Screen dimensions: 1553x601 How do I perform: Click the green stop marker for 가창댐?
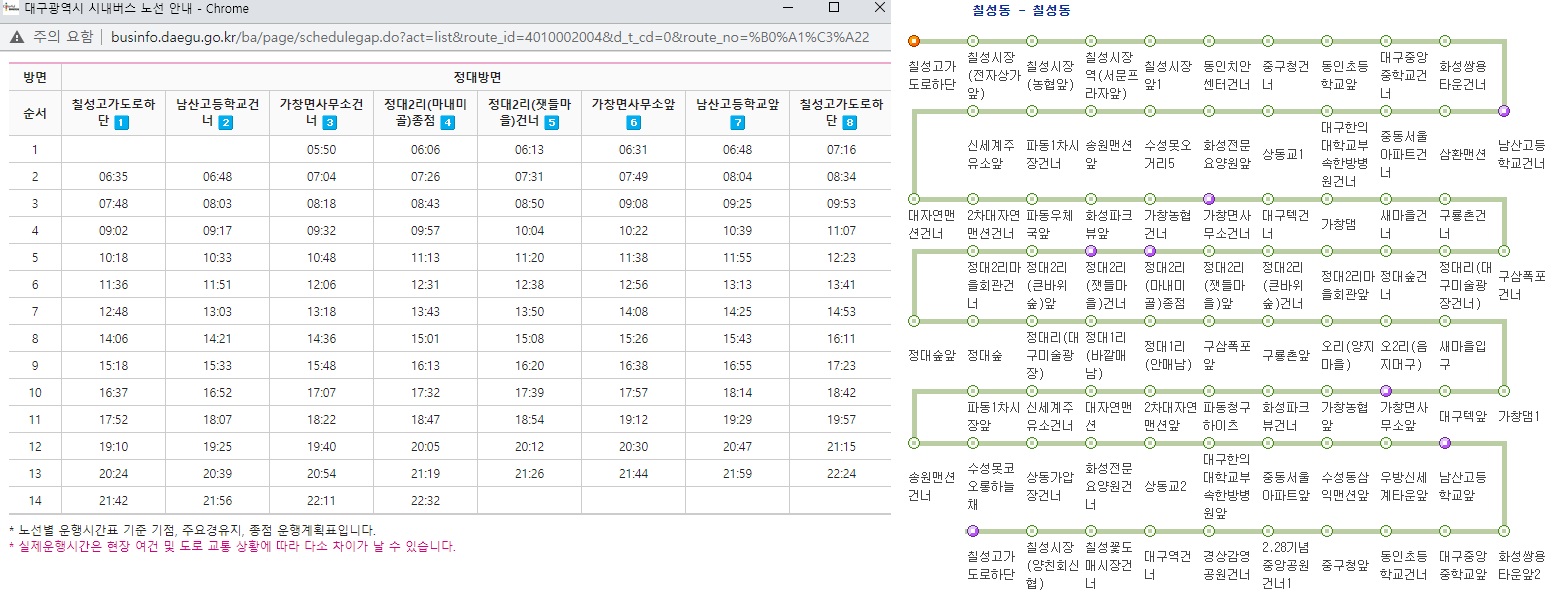pos(1327,199)
